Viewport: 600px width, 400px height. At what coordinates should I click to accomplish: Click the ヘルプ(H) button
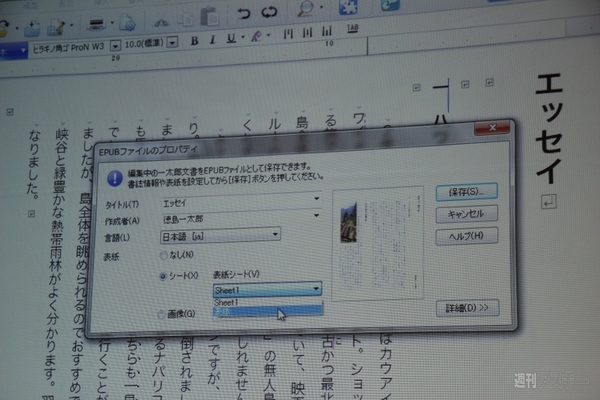point(467,236)
